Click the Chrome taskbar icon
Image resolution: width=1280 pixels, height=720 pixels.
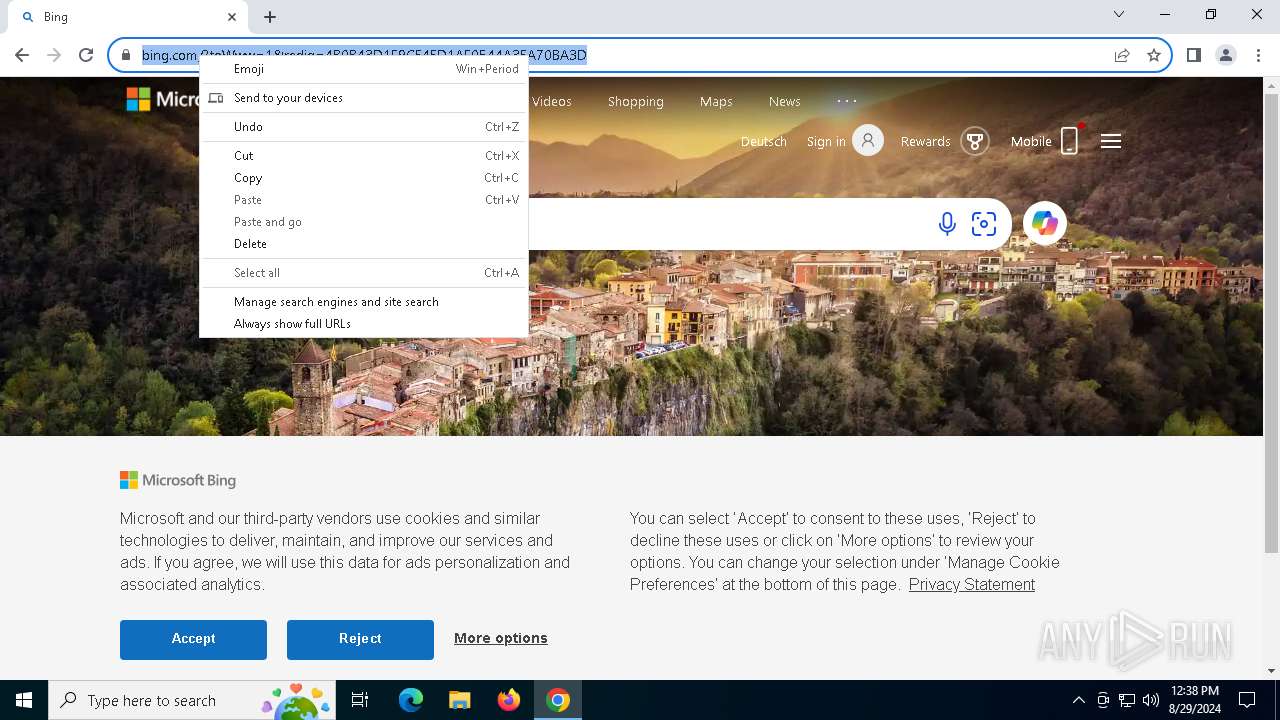(x=558, y=700)
